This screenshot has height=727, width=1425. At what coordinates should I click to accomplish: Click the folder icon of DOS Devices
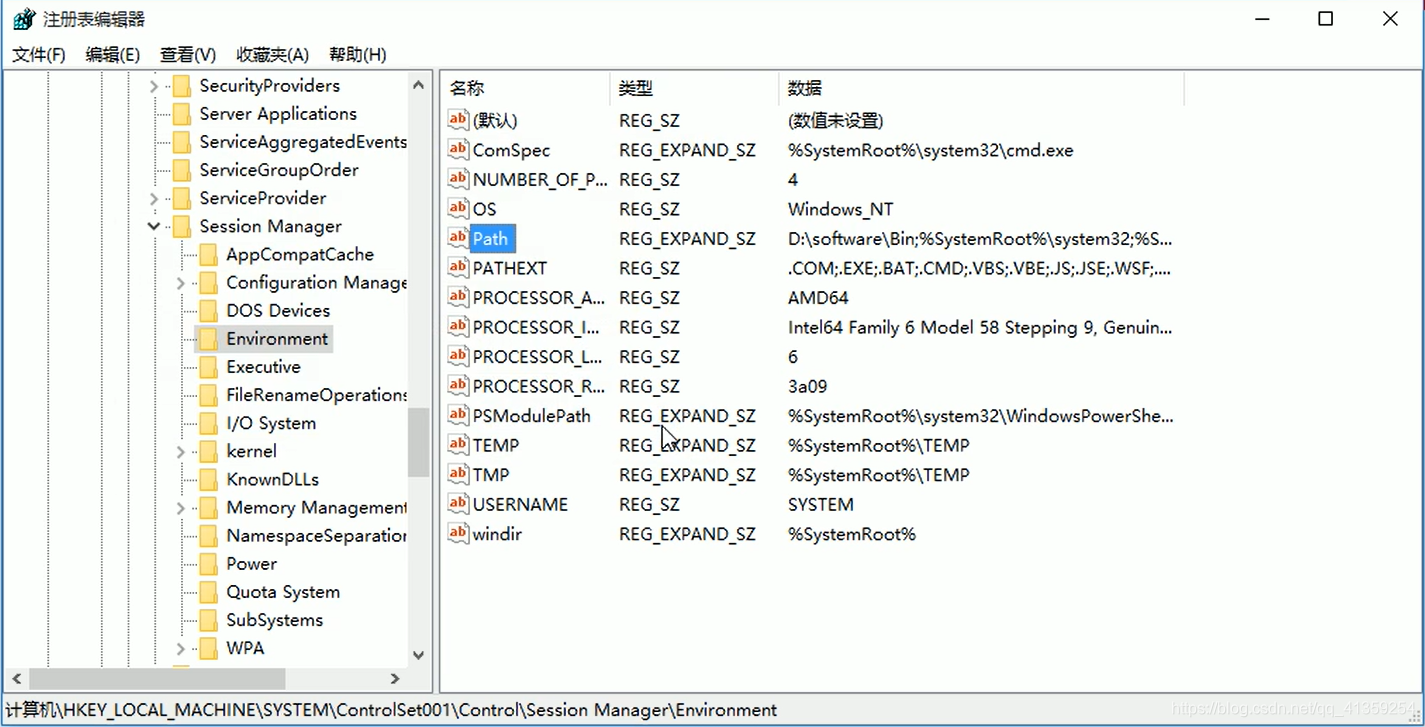[208, 311]
